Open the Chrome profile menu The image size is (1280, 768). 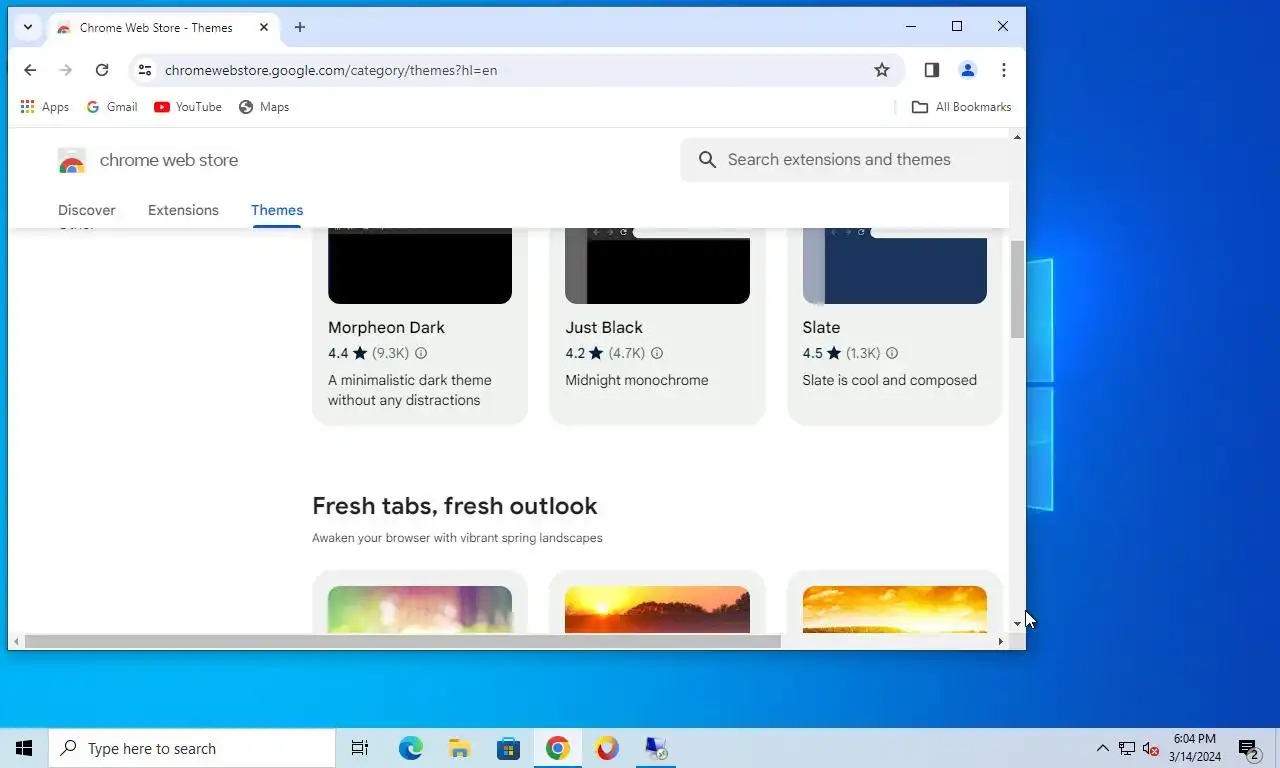968,70
